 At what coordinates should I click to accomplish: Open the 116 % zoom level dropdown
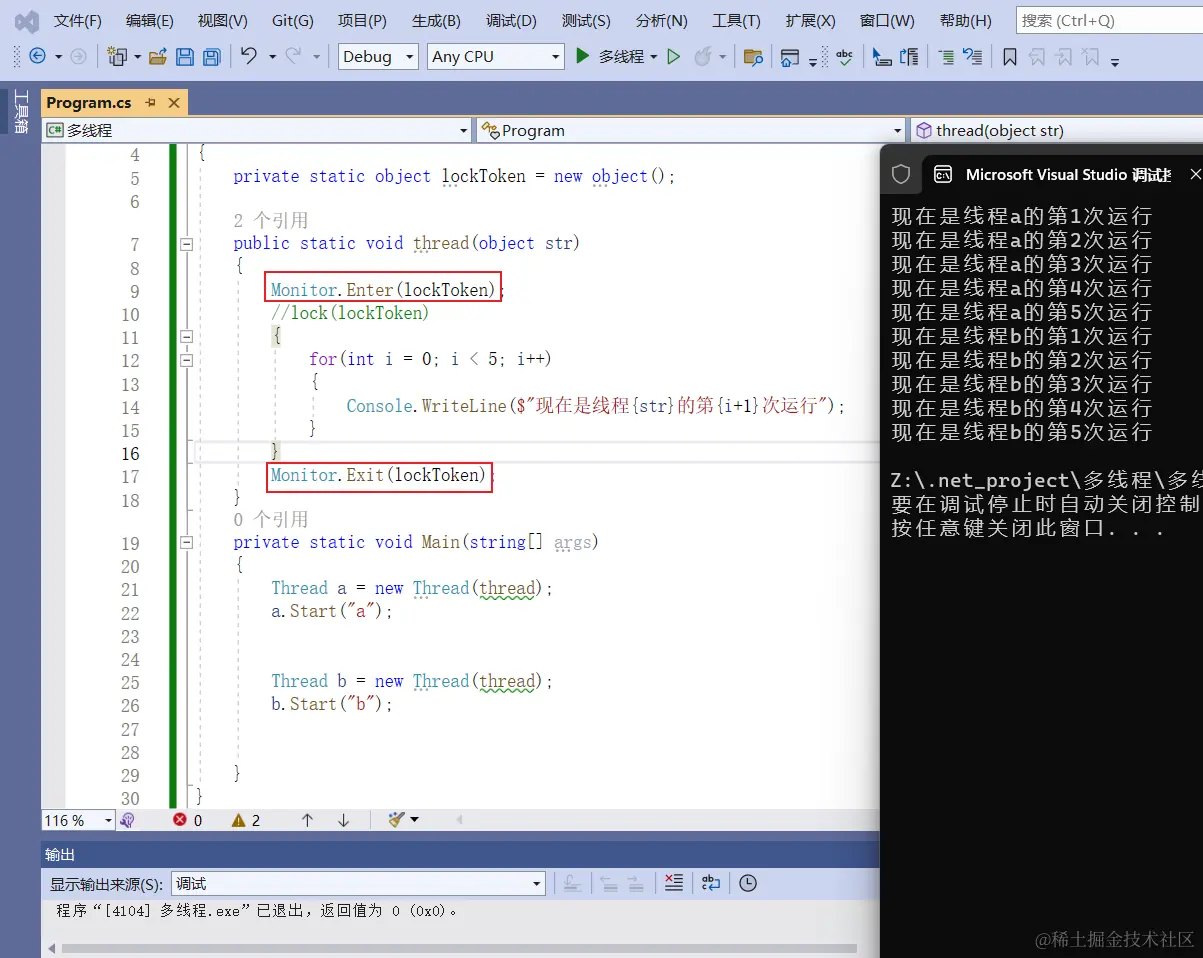(x=79, y=820)
